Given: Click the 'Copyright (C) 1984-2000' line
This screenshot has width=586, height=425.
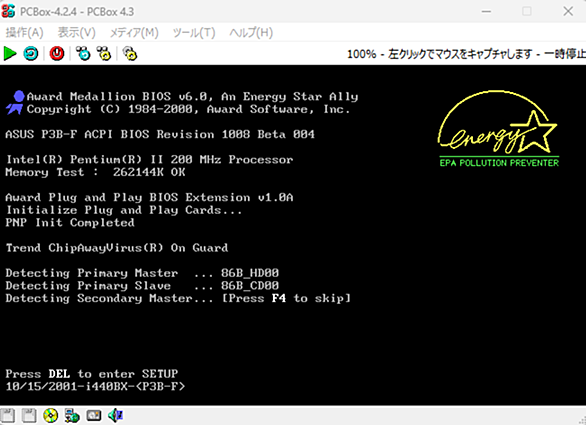Looking at the screenshot, I should click(x=188, y=110).
